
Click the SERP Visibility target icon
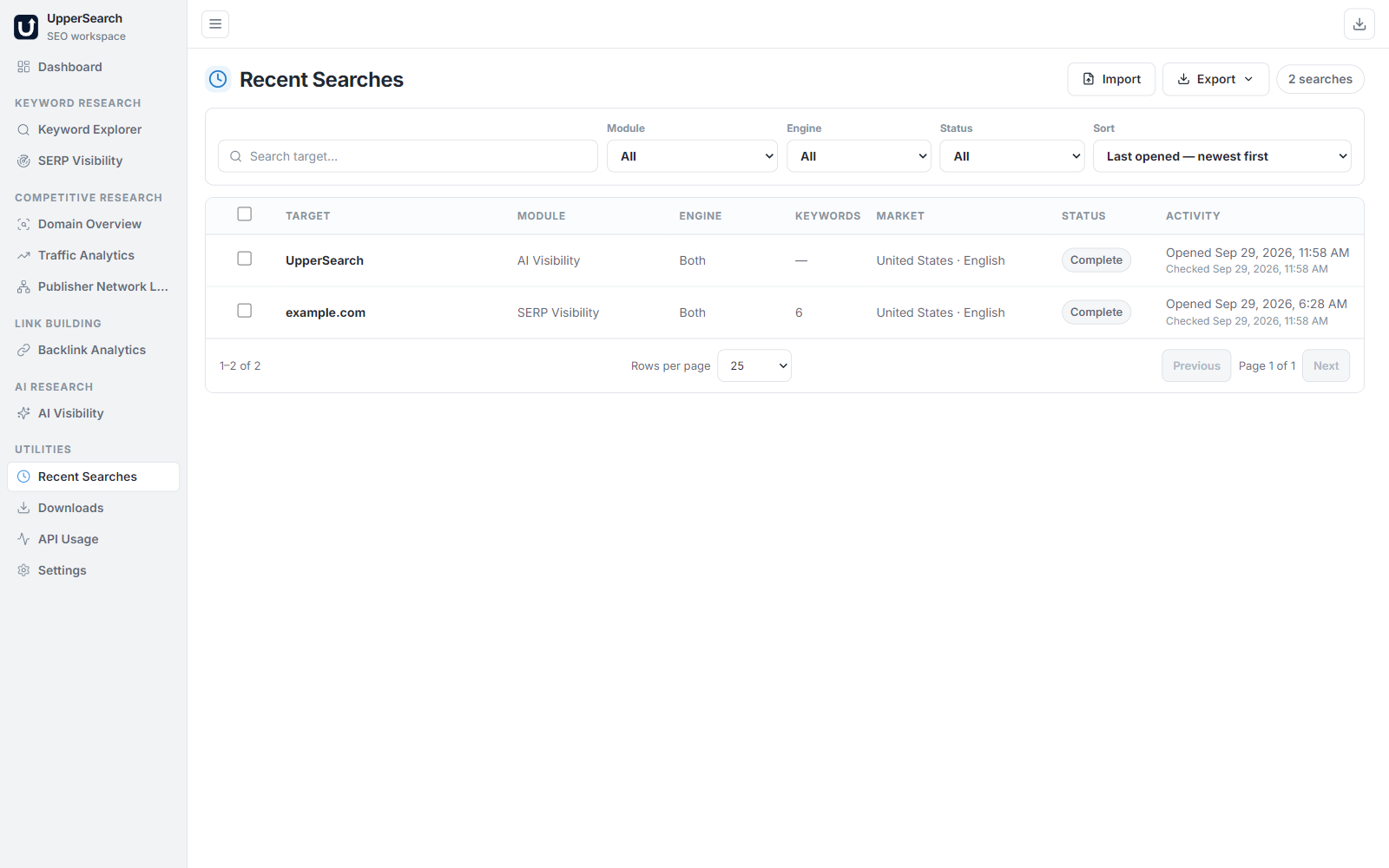coord(23,161)
